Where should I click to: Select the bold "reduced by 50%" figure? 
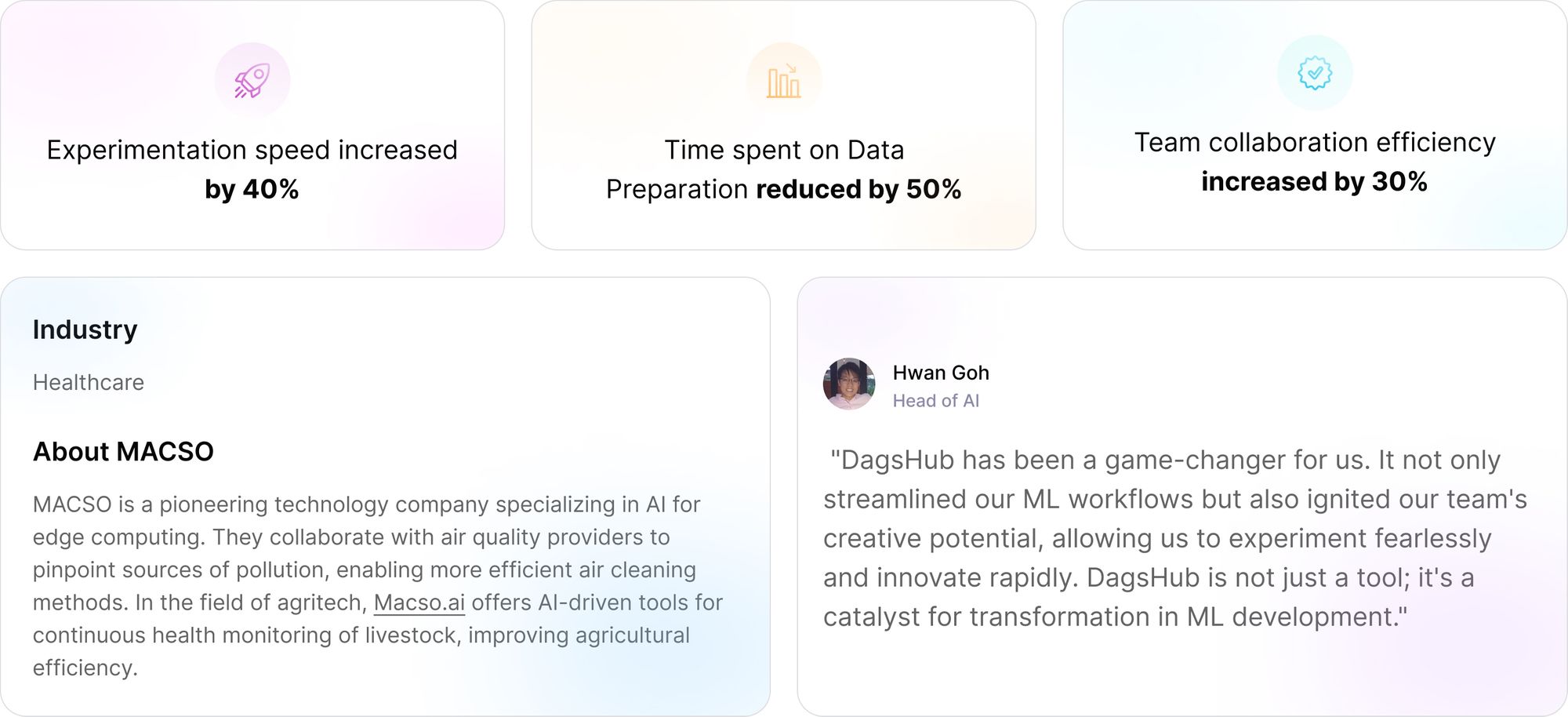point(858,189)
